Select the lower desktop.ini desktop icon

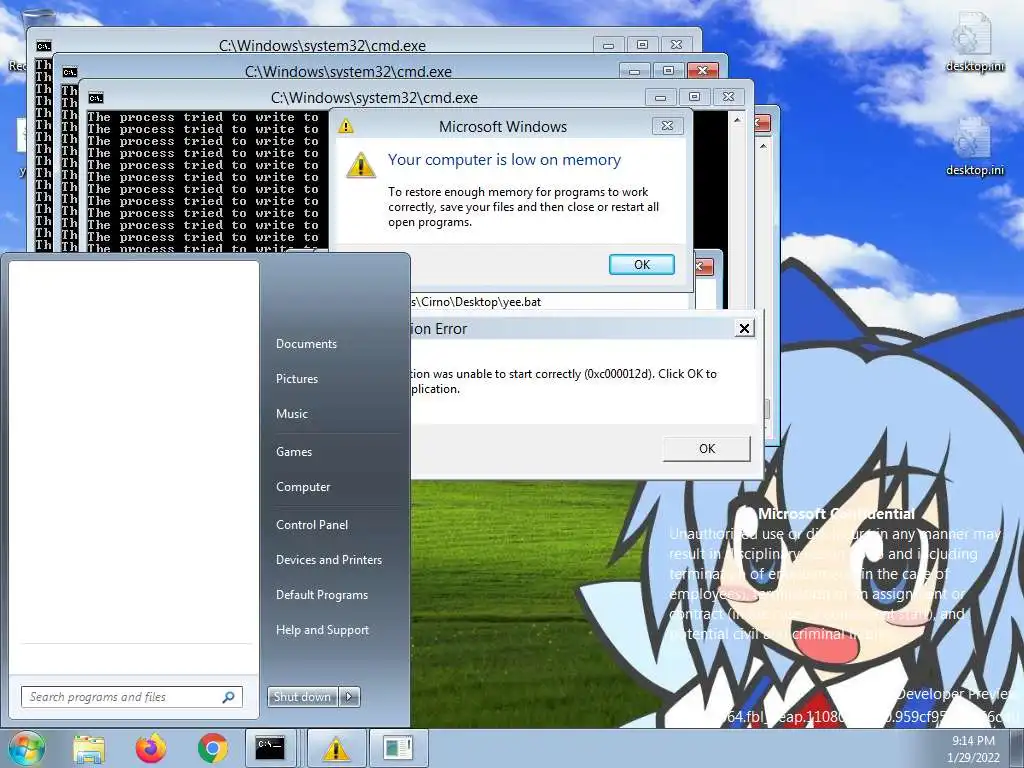click(x=974, y=147)
